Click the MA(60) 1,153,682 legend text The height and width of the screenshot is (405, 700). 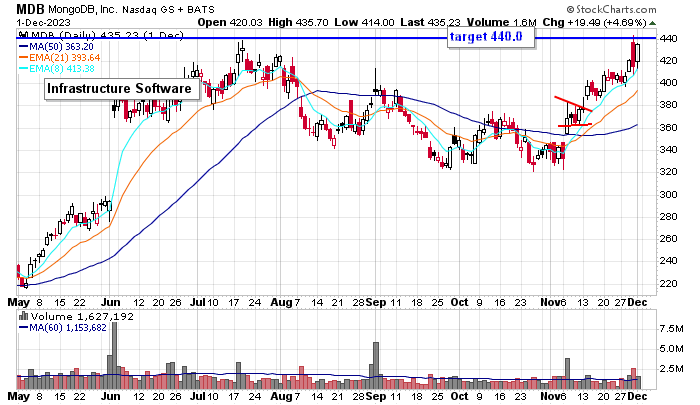click(x=68, y=328)
